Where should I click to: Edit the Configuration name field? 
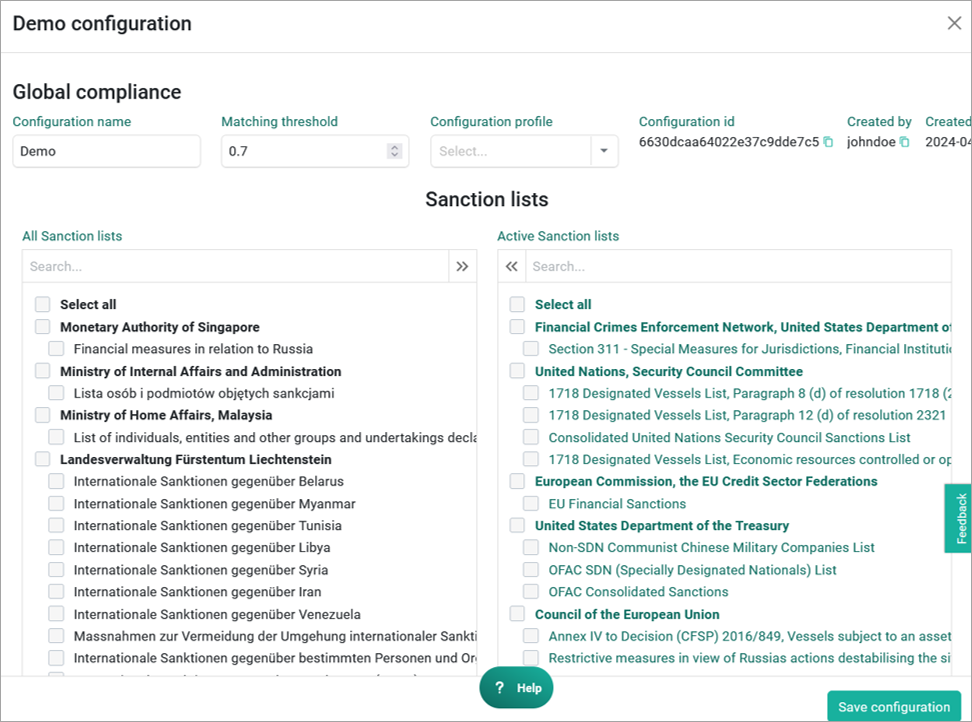coord(107,151)
